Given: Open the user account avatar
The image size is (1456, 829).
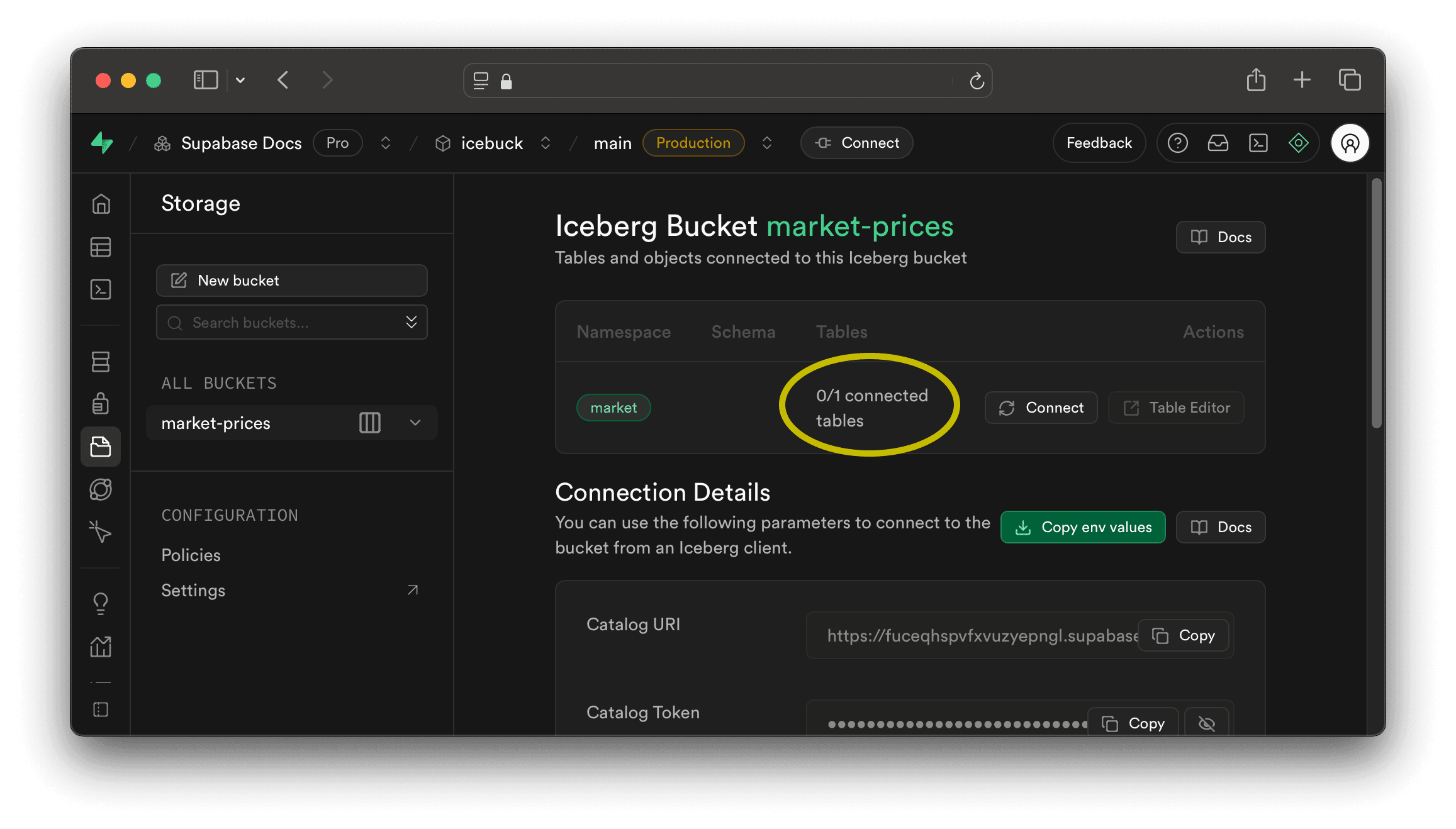Looking at the screenshot, I should click(x=1350, y=143).
